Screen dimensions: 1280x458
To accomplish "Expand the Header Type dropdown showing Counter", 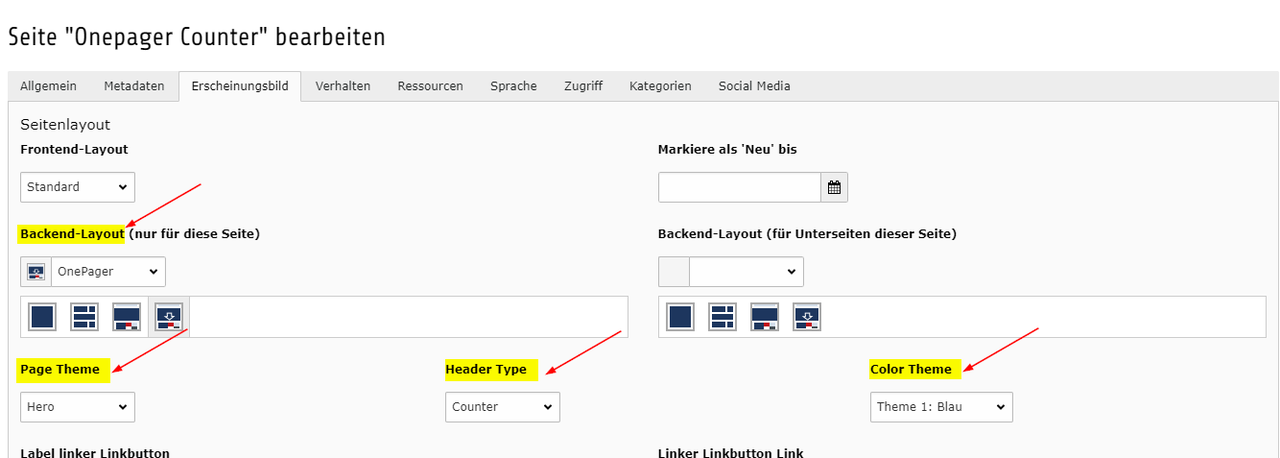I will (502, 407).
